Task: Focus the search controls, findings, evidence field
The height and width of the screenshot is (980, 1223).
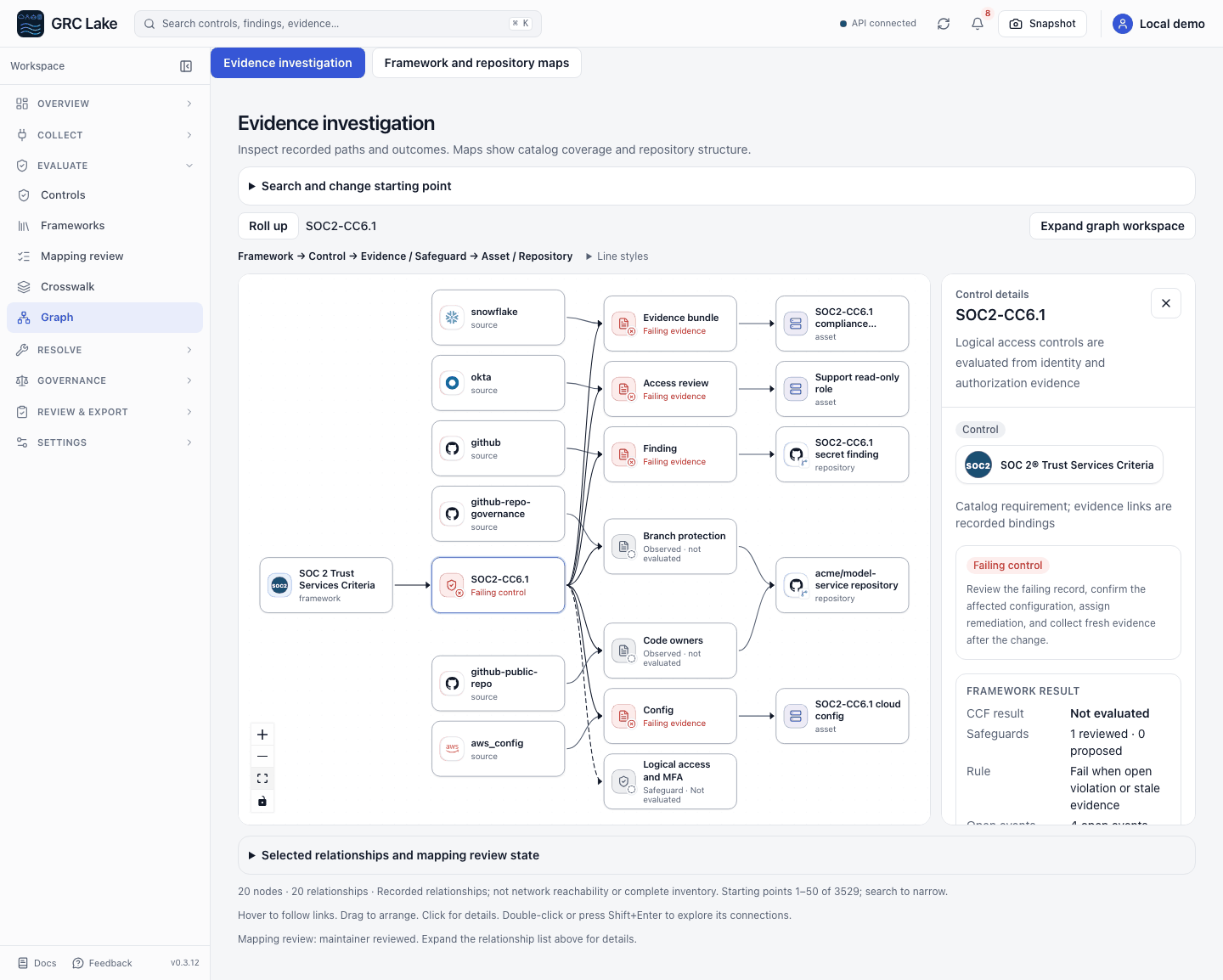Action: pyautogui.click(x=338, y=24)
